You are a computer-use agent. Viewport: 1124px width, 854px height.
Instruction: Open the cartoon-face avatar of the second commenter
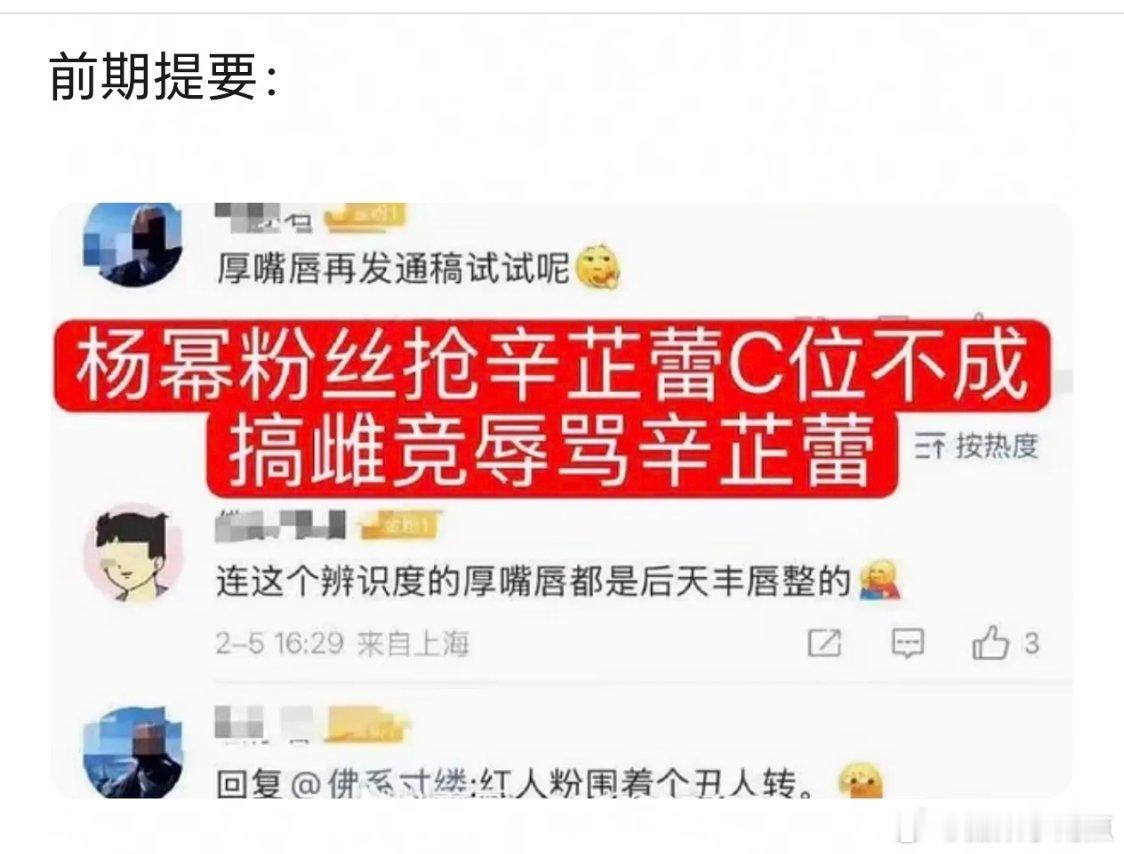click(133, 552)
